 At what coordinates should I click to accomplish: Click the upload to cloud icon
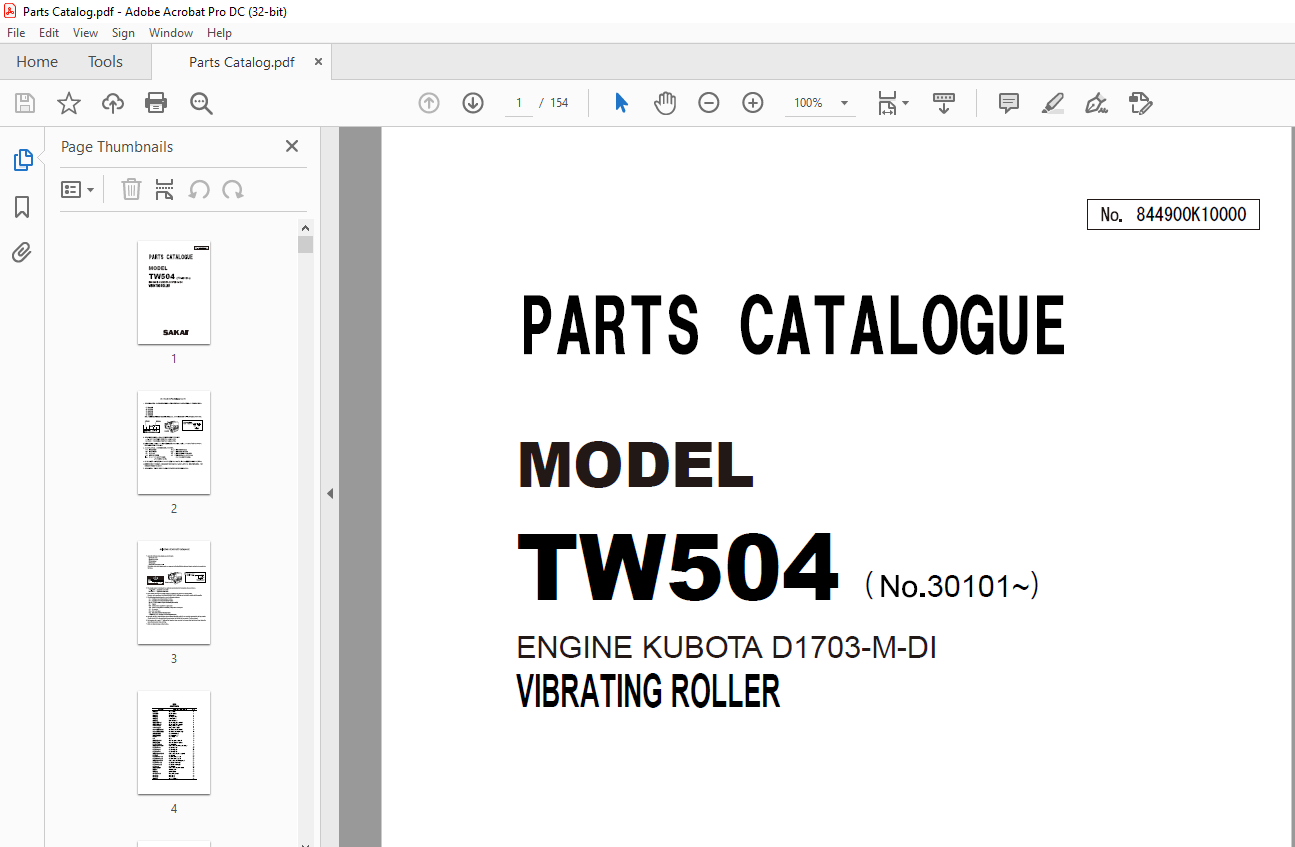(x=113, y=103)
